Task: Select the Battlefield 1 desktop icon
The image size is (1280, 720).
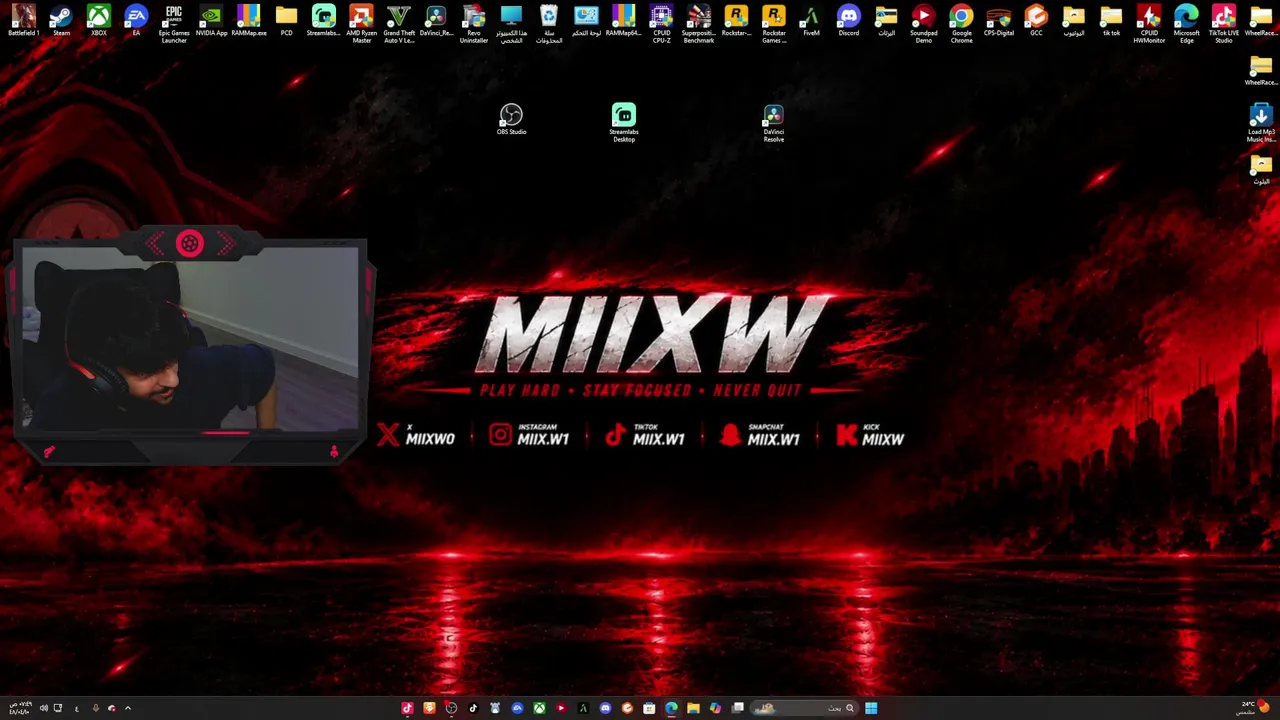Action: click(x=24, y=21)
